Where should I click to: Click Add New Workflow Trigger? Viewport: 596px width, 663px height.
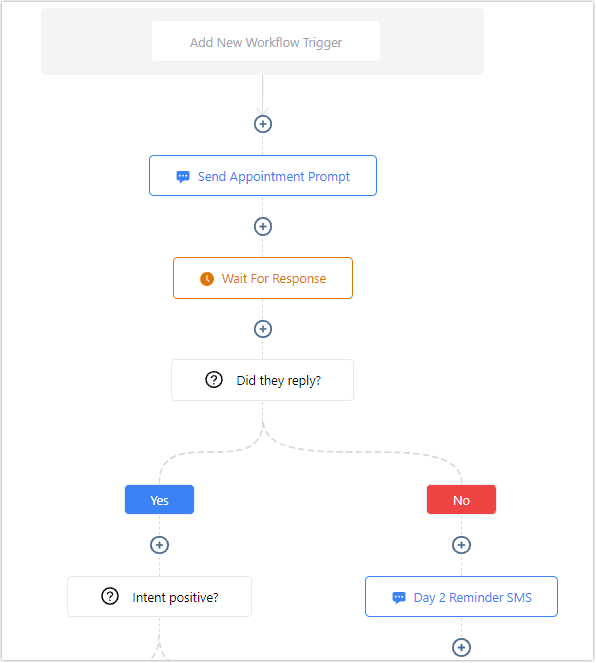tap(266, 42)
